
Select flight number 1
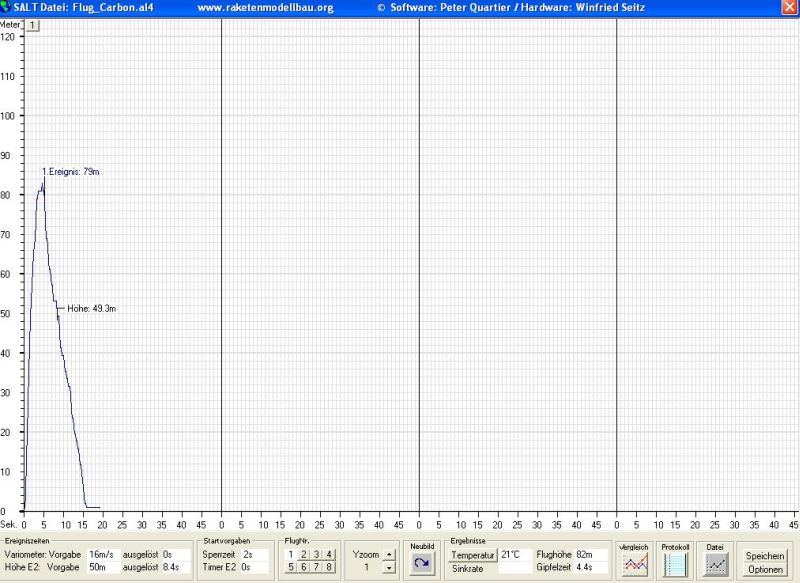pos(291,554)
